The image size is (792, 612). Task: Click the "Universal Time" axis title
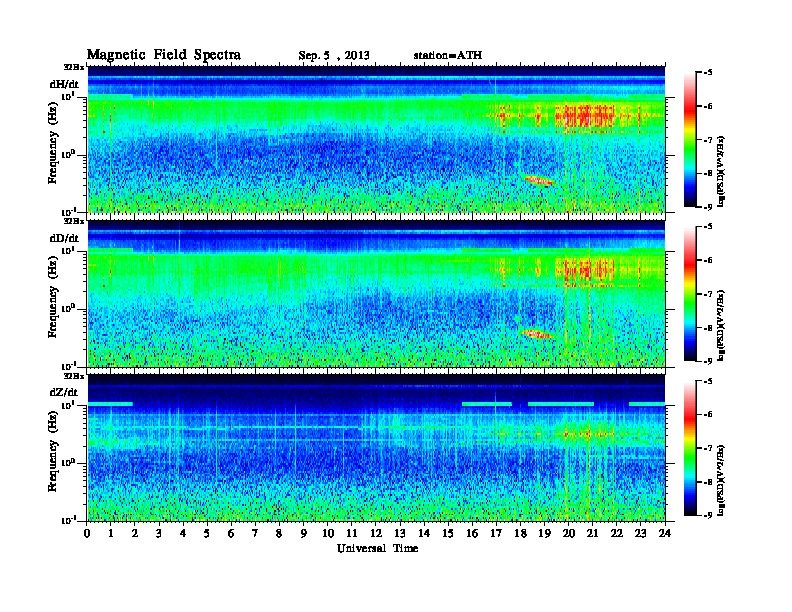point(377,548)
